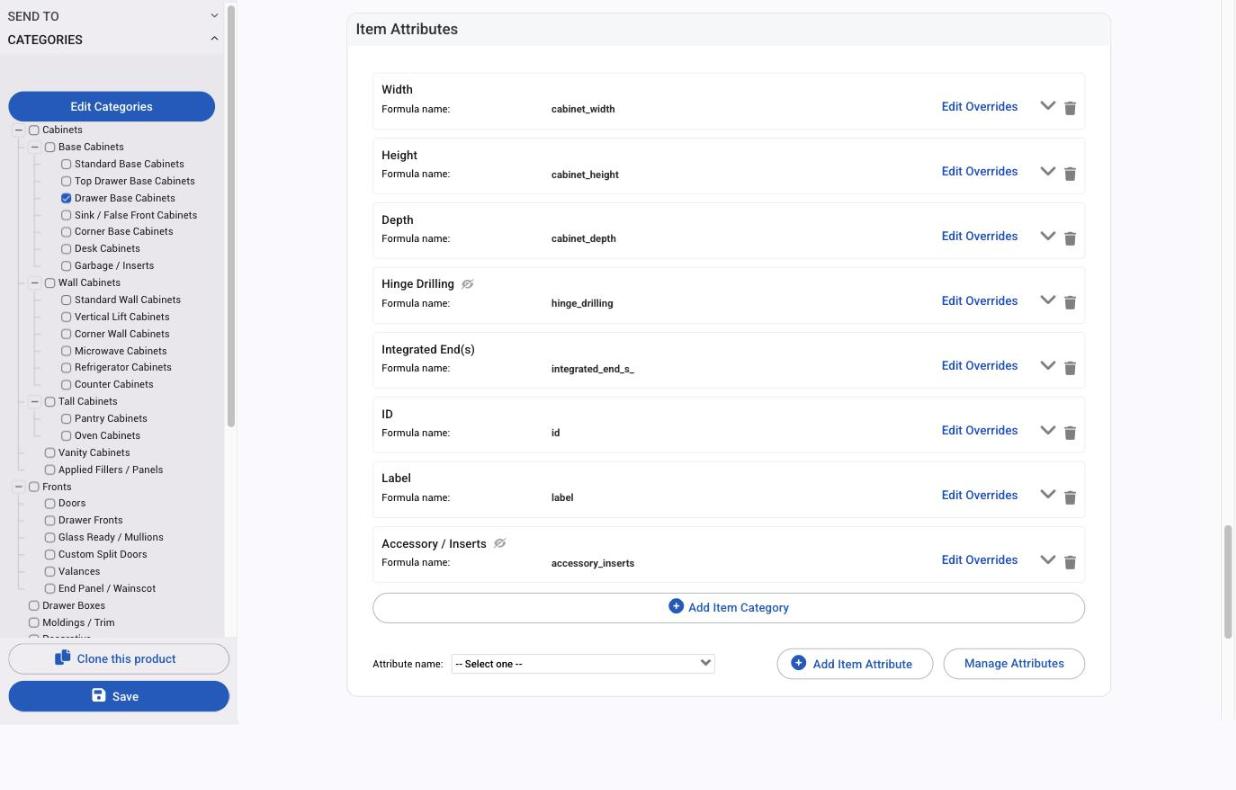Check Oven Cabinets checkbox
This screenshot has height=790, width=1236.
[x=66, y=436]
